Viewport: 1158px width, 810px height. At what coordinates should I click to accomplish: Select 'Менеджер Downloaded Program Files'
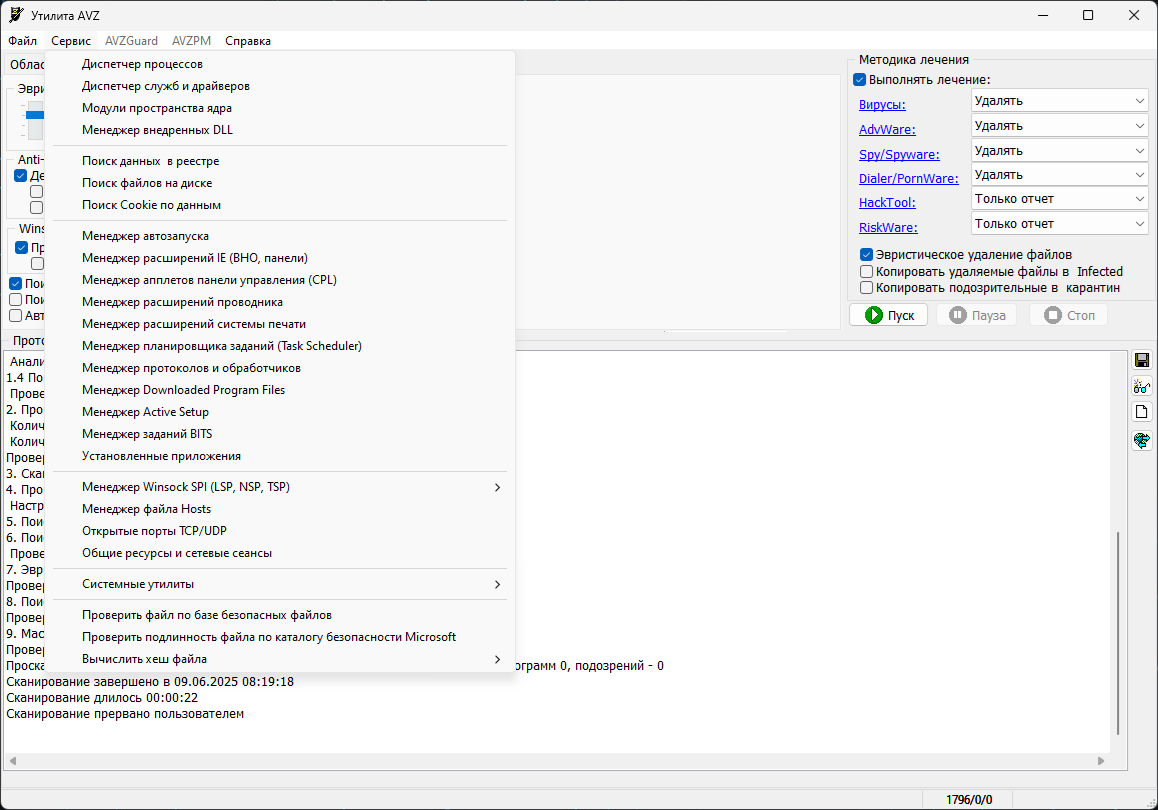280,391
